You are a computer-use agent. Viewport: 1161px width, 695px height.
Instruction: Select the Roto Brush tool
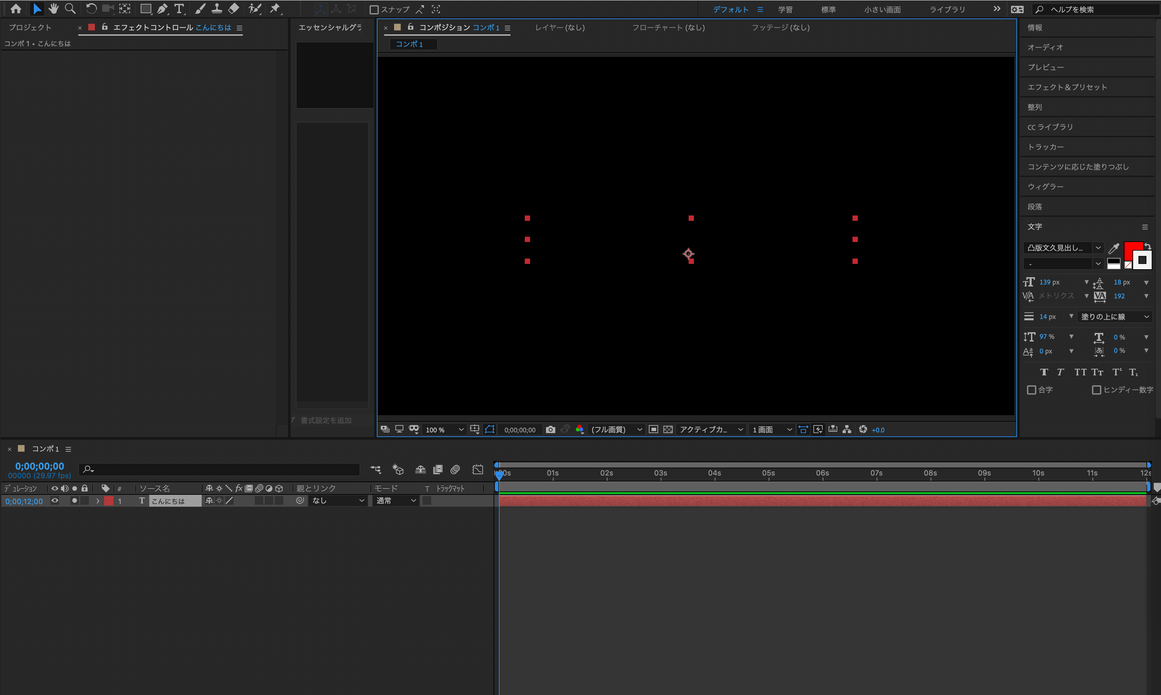pyautogui.click(x=255, y=9)
